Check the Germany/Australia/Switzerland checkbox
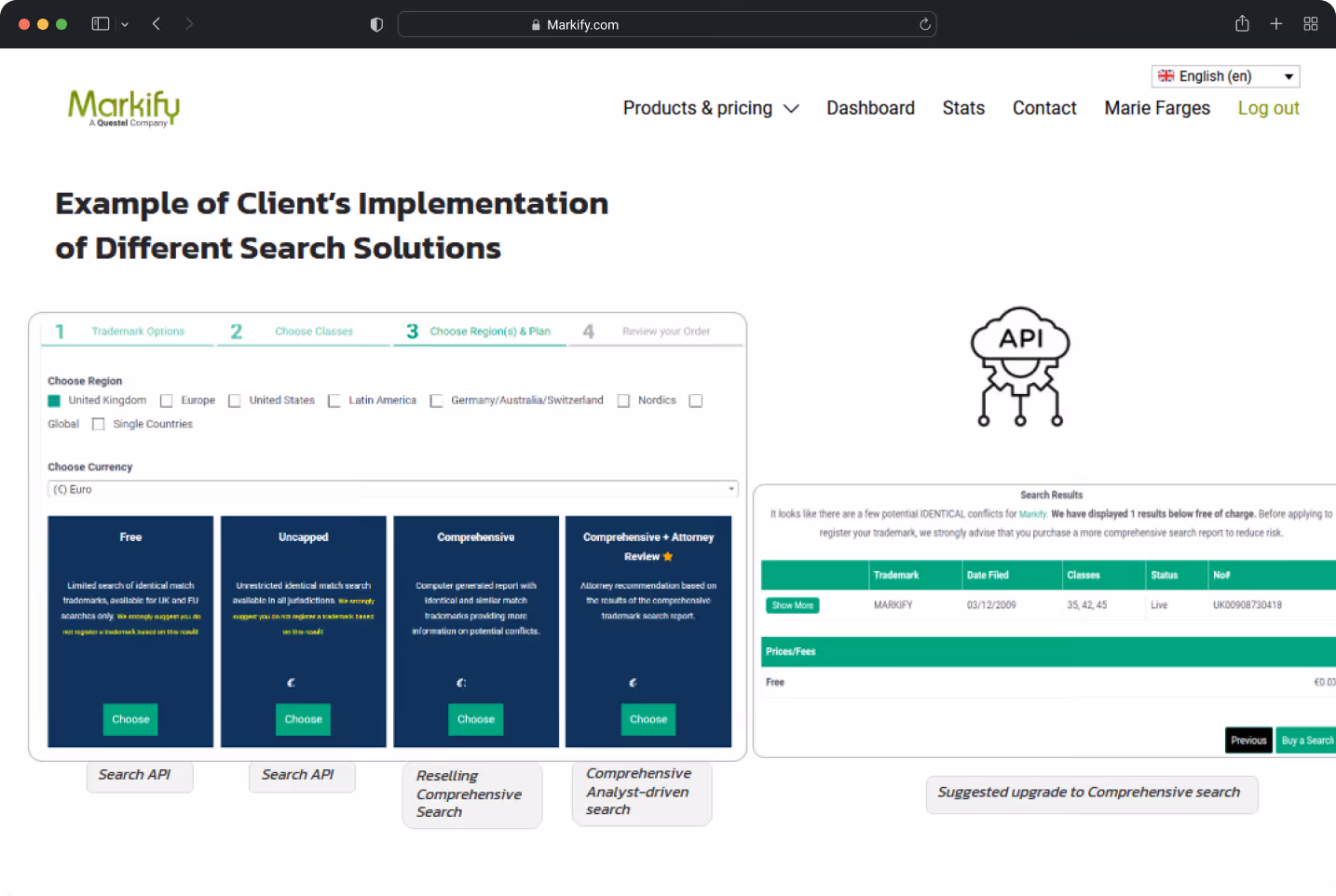 pos(436,400)
